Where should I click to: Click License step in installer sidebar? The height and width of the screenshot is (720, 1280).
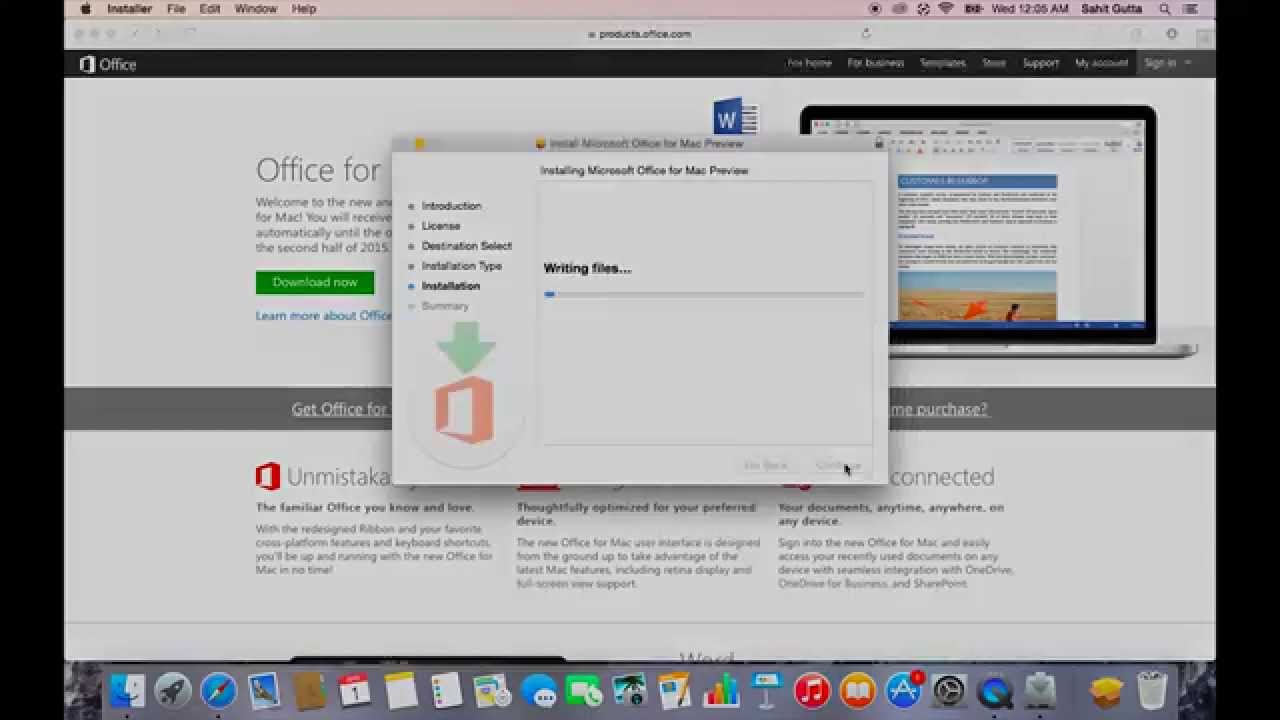click(441, 226)
